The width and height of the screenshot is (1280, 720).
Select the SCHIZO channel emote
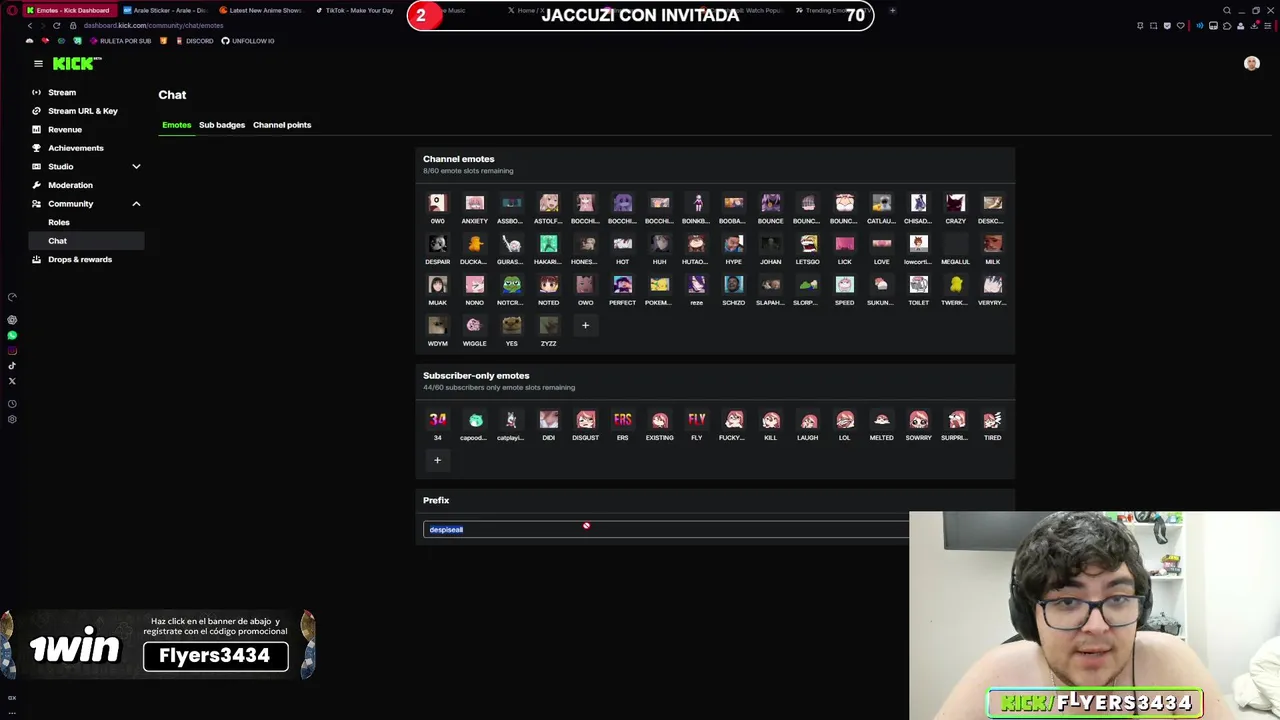[733, 291]
